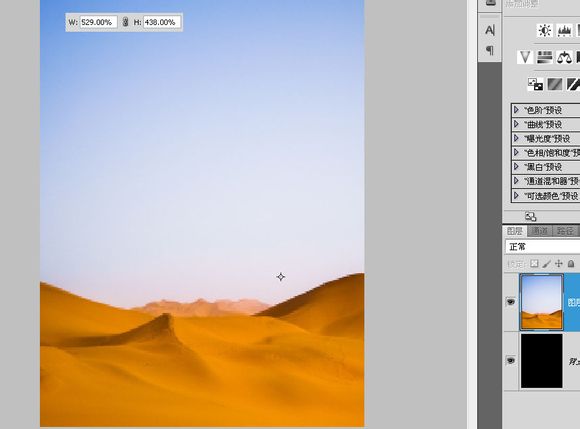The height and width of the screenshot is (429, 580).
Task: Click the H height percentage field
Action: tap(162, 22)
